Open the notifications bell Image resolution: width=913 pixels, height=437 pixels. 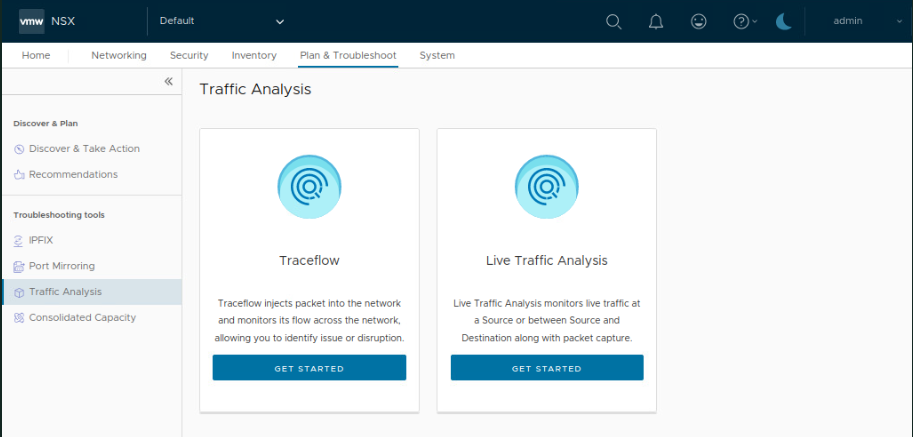tap(656, 21)
